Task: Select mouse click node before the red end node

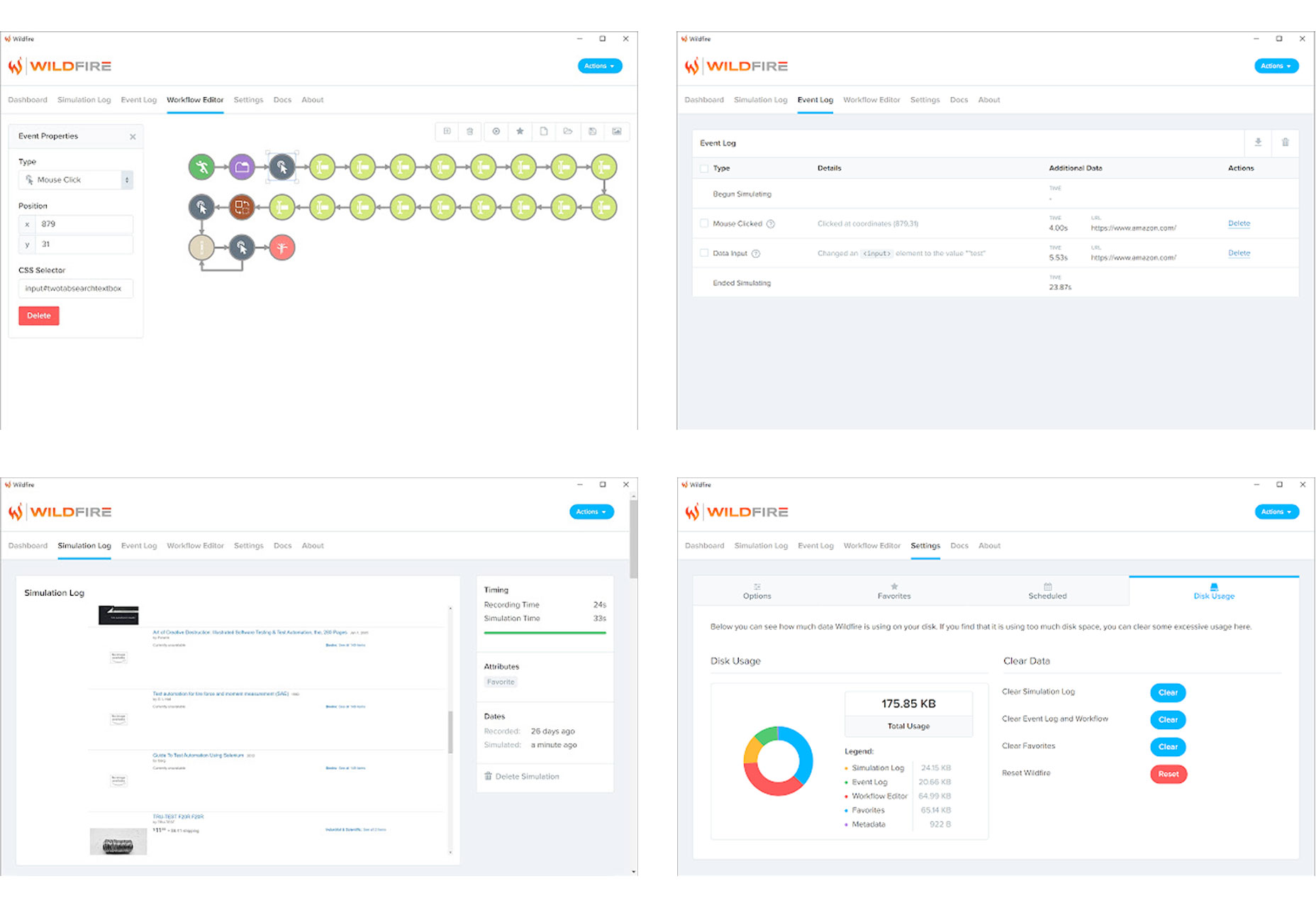Action: 242,248
